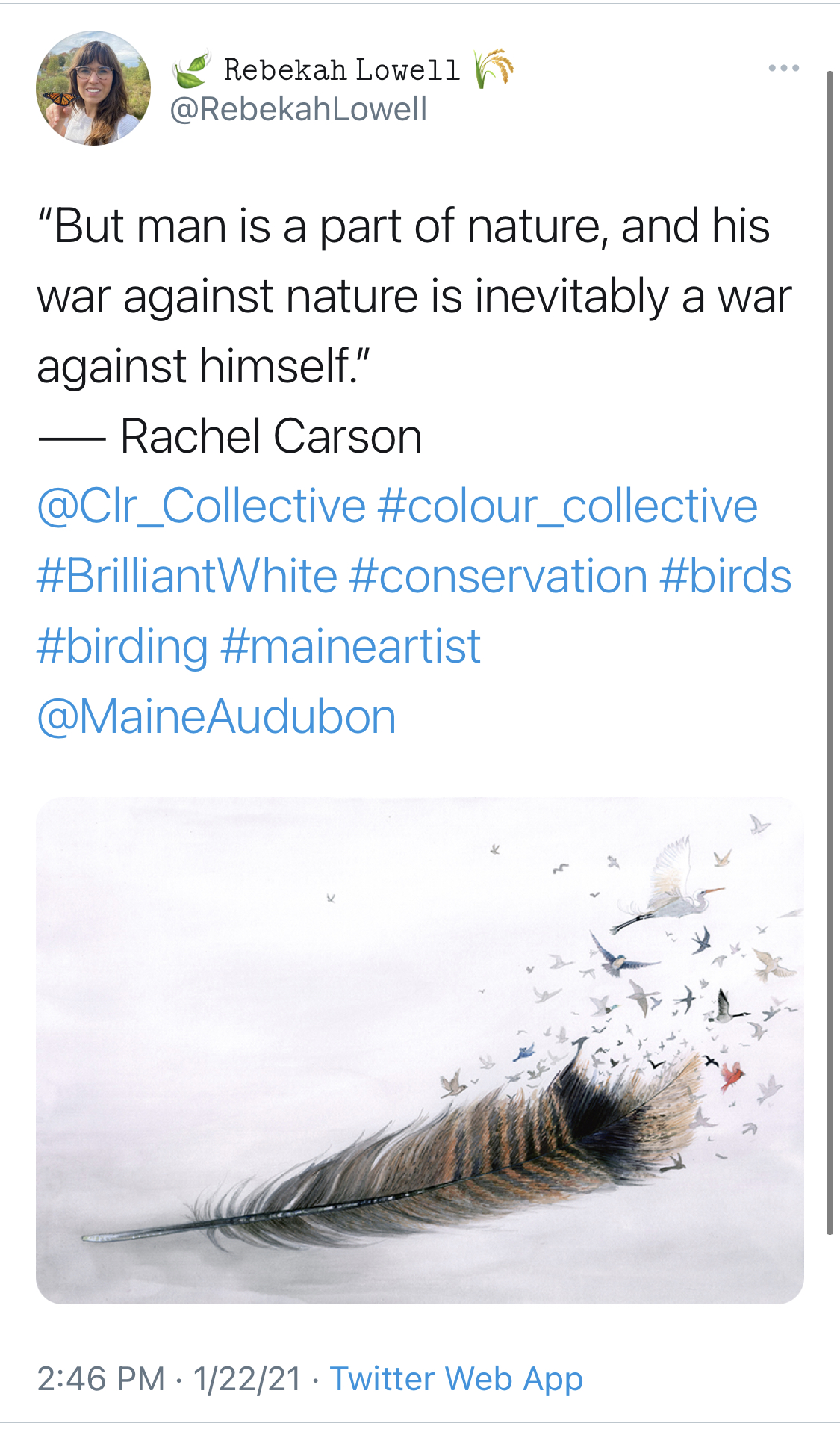Viewport: 840px width, 1441px height.
Task: Open the @RebekahLowell handle
Action: point(298,109)
